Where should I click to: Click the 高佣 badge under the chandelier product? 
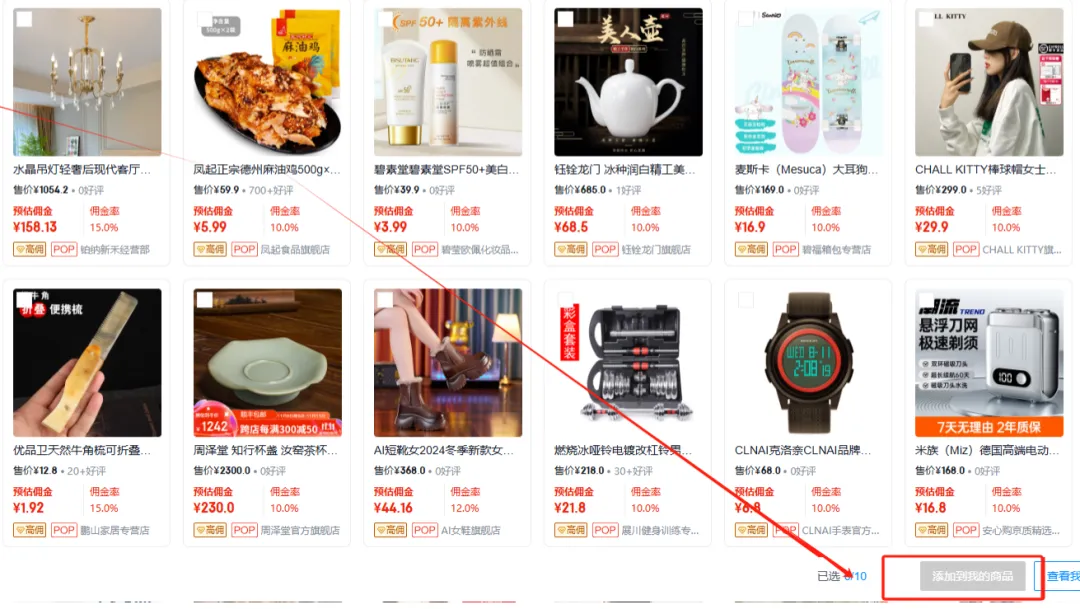pos(30,249)
